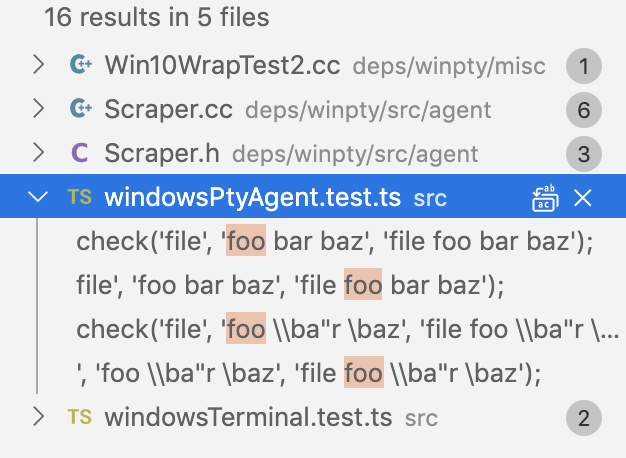
Task: Expand the Scraper.h results chevron
Action: 39,153
